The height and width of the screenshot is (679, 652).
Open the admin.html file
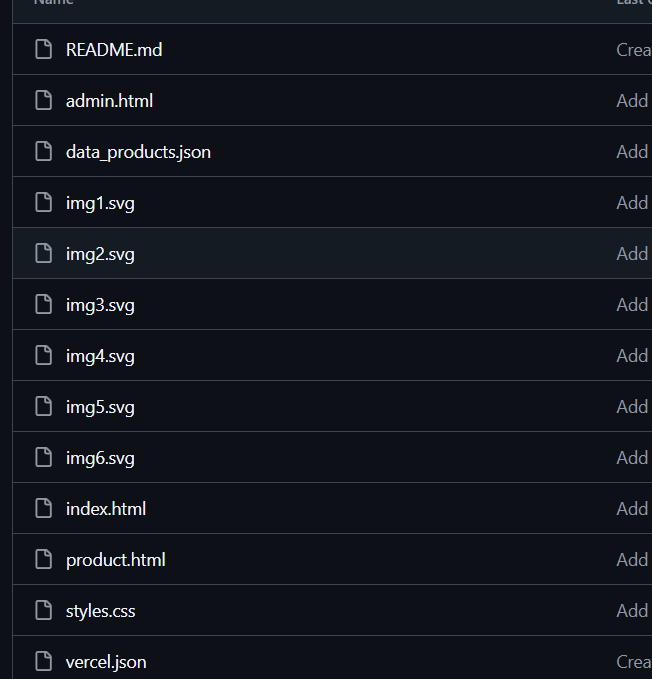(x=109, y=100)
